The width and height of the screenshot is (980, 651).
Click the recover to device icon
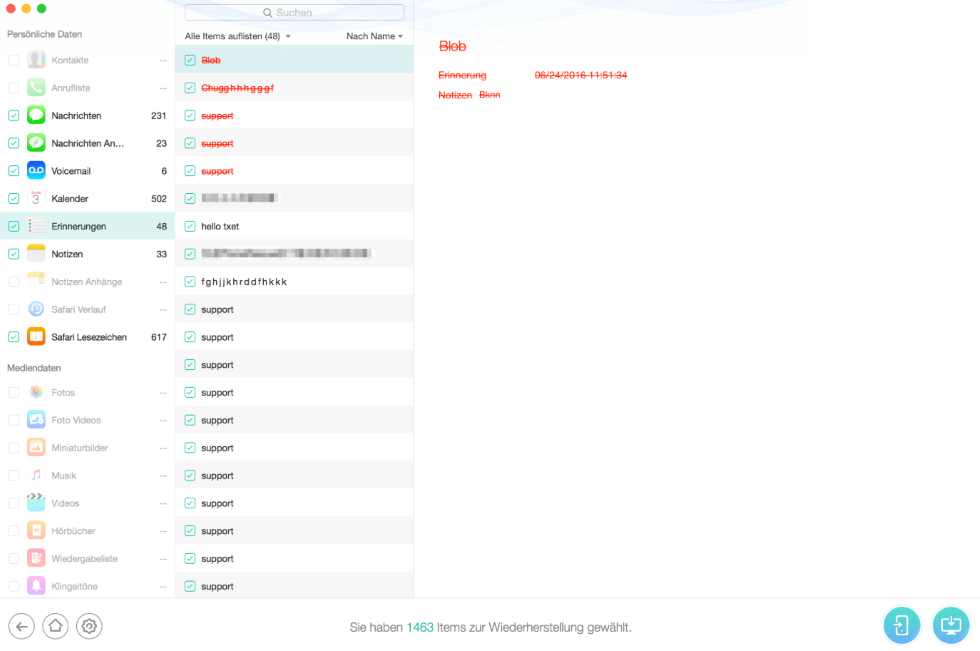pyautogui.click(x=901, y=625)
